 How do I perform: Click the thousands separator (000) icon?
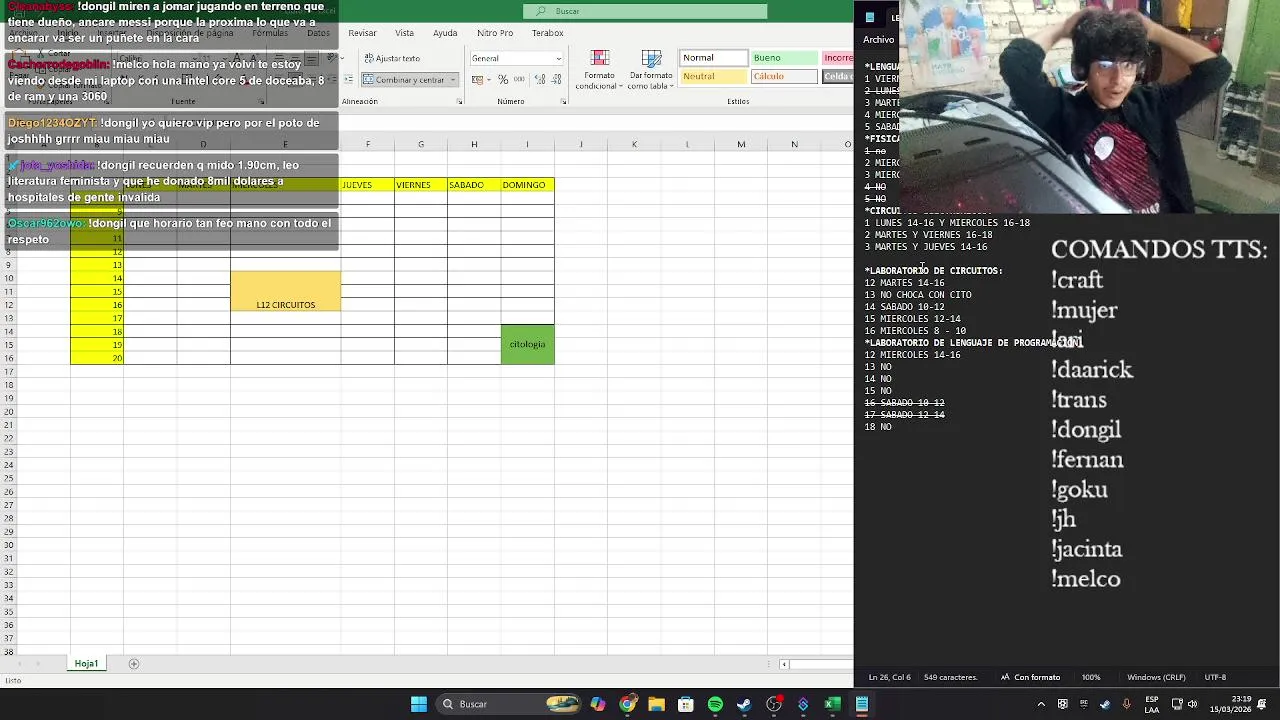point(518,80)
